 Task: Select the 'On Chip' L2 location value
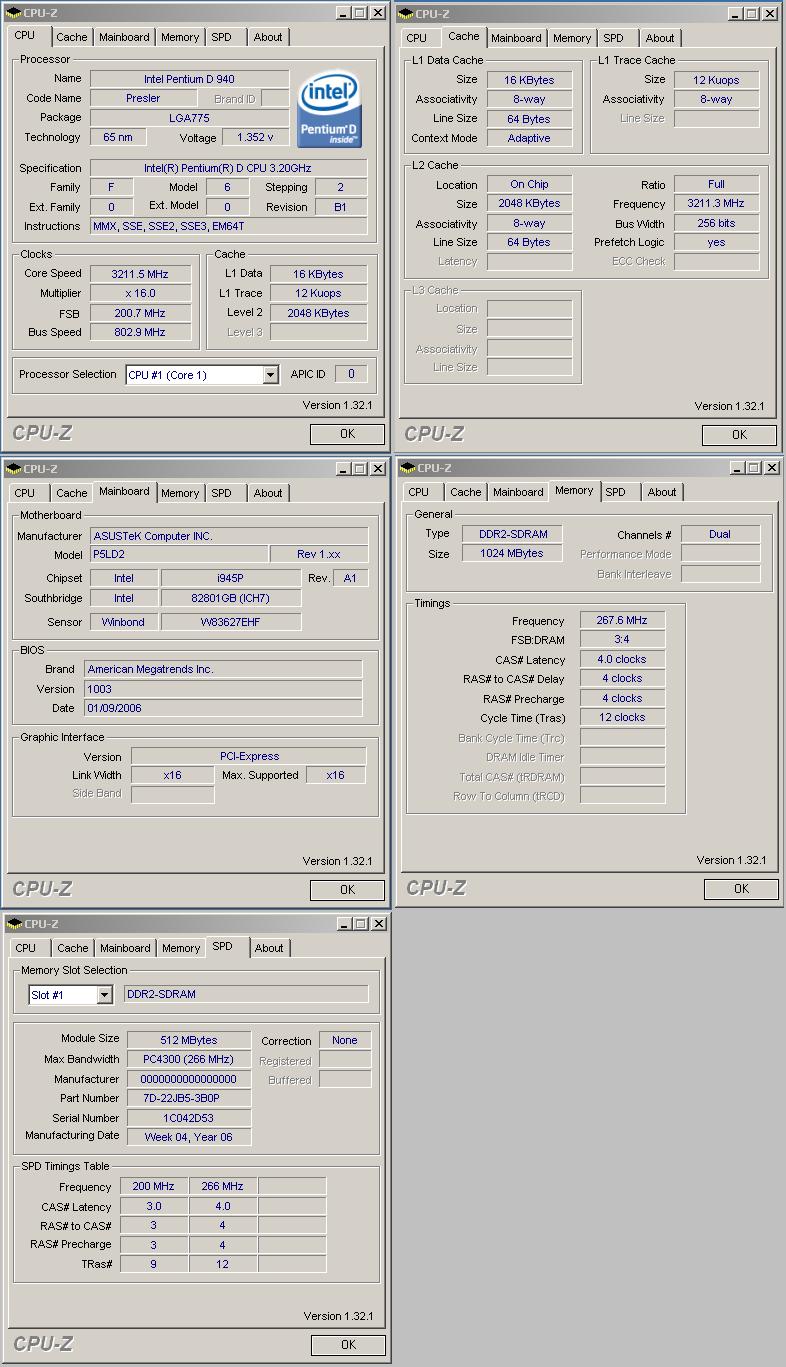[529, 184]
